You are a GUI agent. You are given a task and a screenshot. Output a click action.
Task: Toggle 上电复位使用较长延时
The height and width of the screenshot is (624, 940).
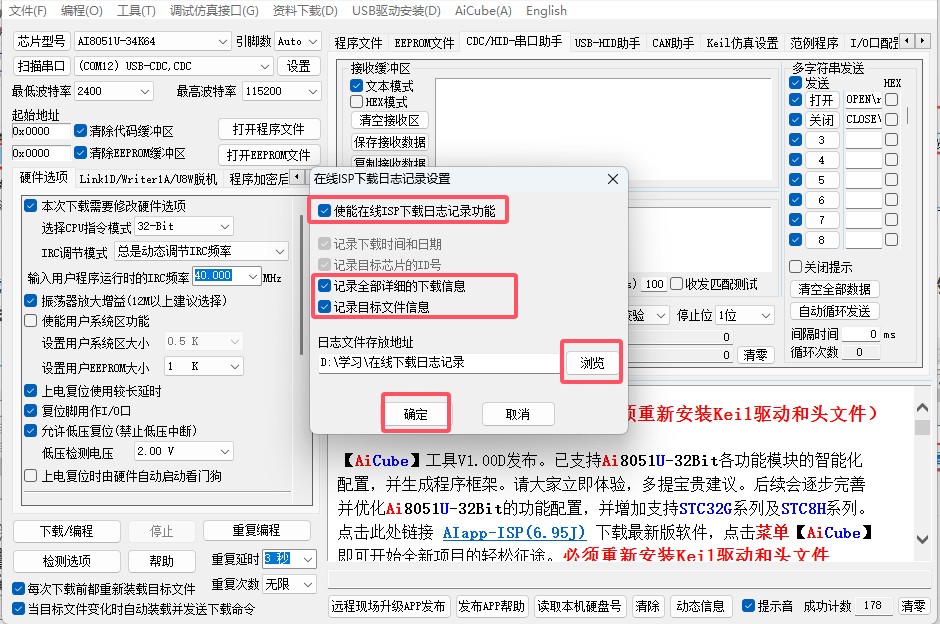[x=31, y=391]
